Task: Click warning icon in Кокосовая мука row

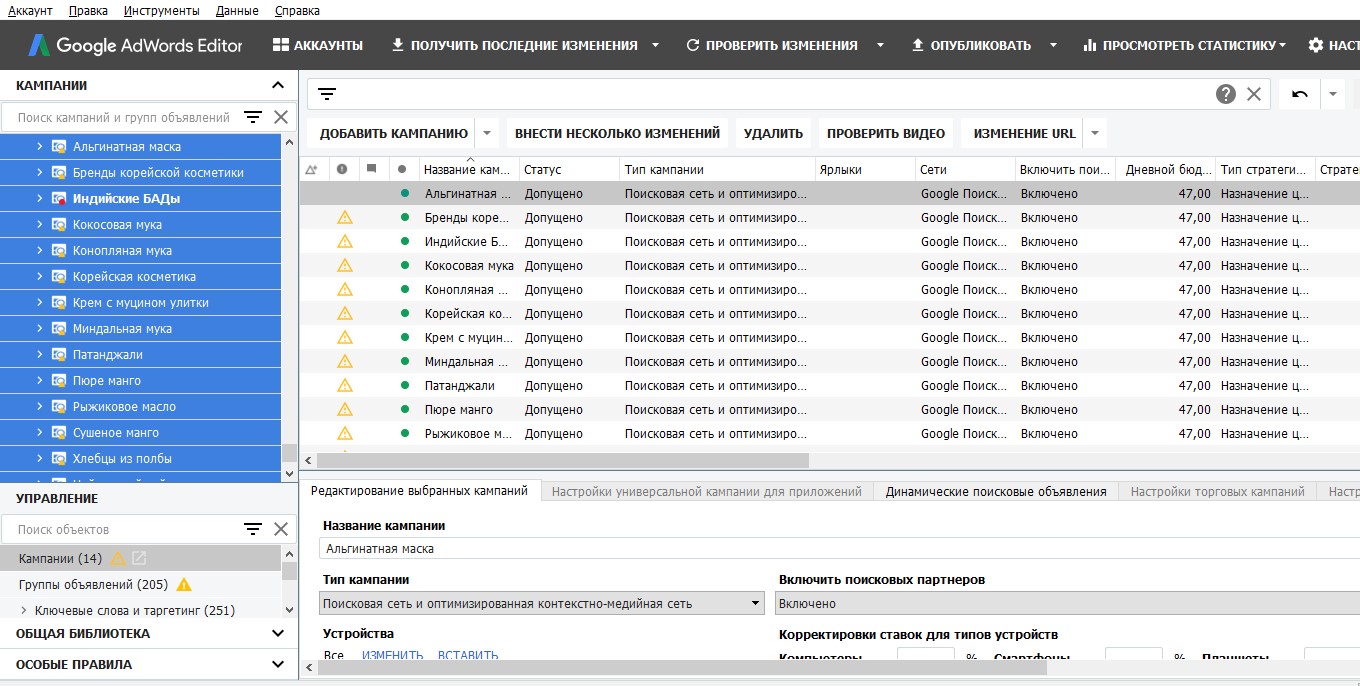Action: [345, 265]
